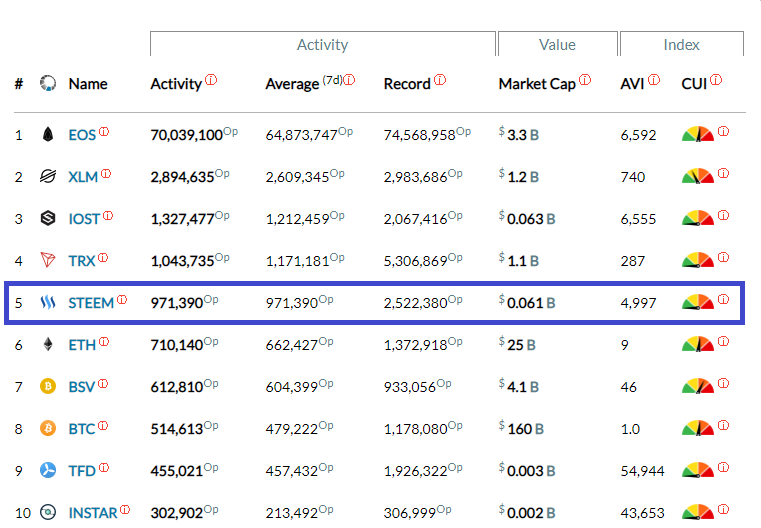Sort by the Name column header
Screen dimensions: 761x528
point(88,84)
